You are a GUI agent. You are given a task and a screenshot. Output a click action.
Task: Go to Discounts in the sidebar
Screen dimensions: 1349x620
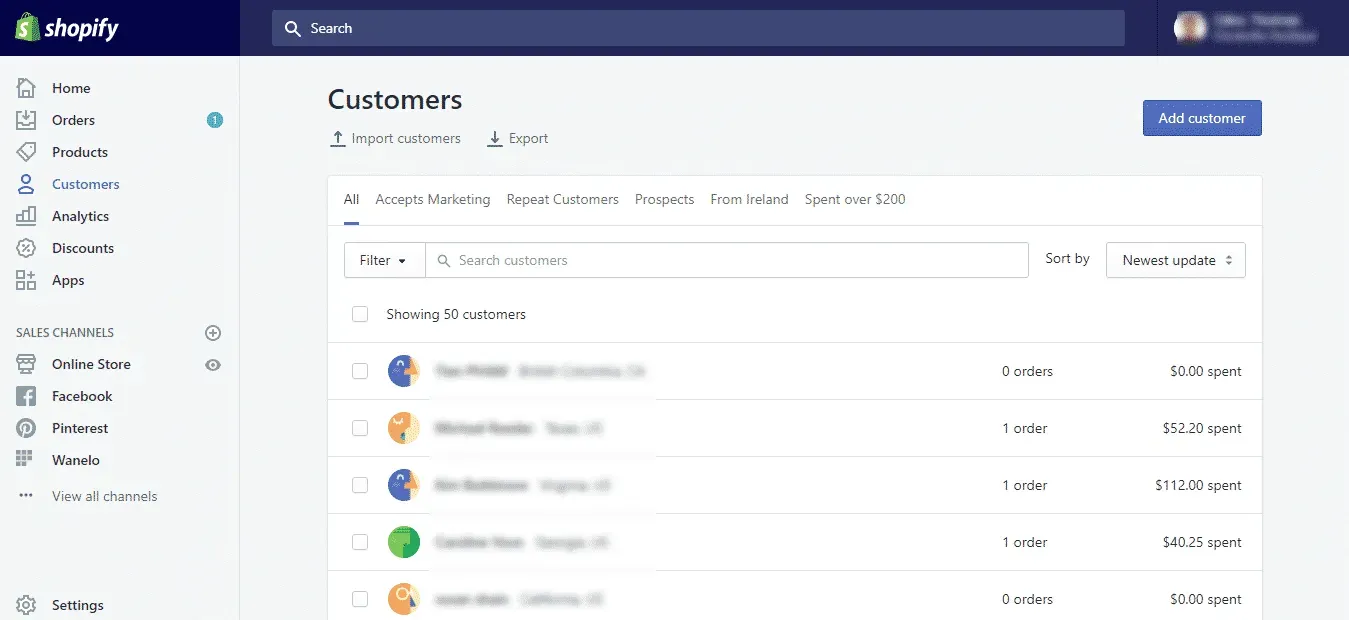pos(82,248)
